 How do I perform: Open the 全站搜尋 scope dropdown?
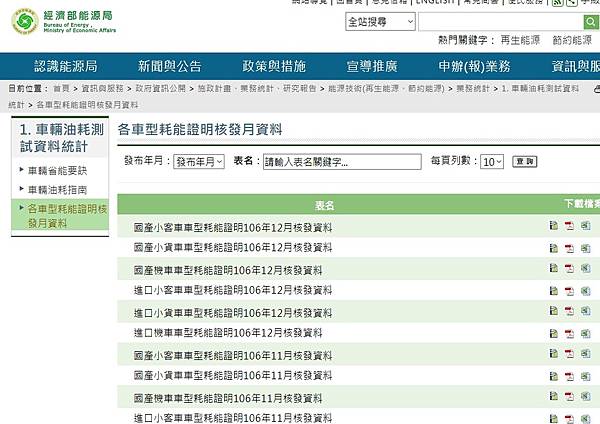point(380,21)
